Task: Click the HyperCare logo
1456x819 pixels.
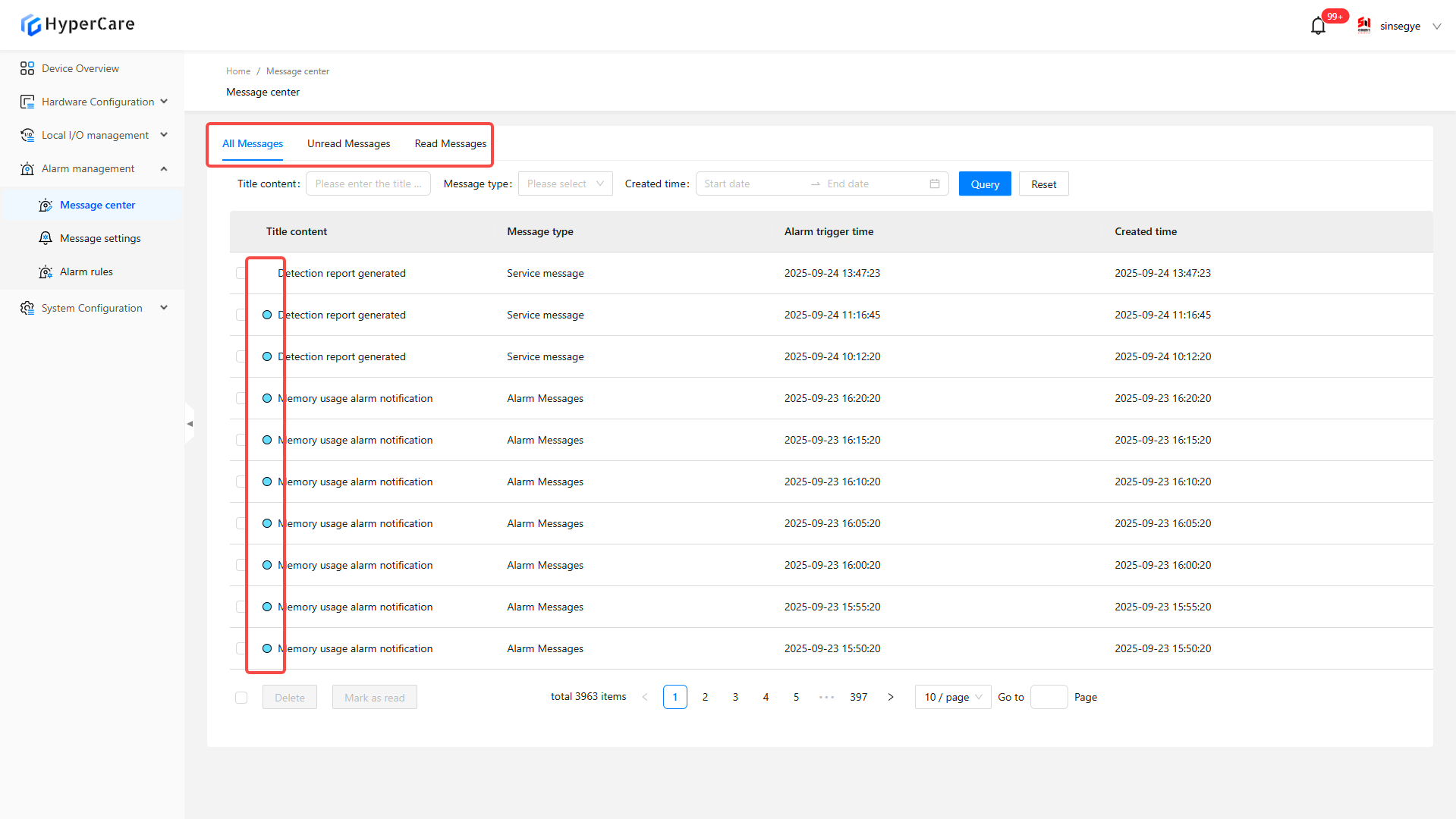Action: (x=77, y=24)
